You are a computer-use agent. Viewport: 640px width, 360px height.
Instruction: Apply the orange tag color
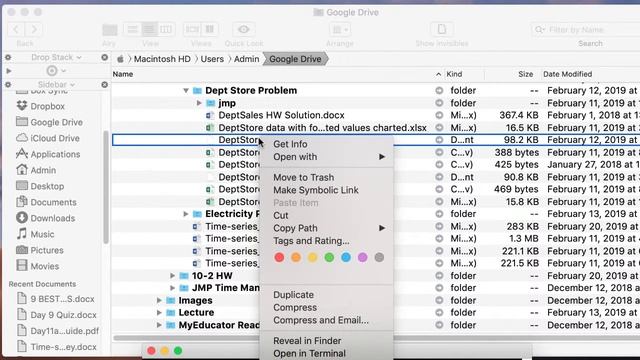coord(296,258)
